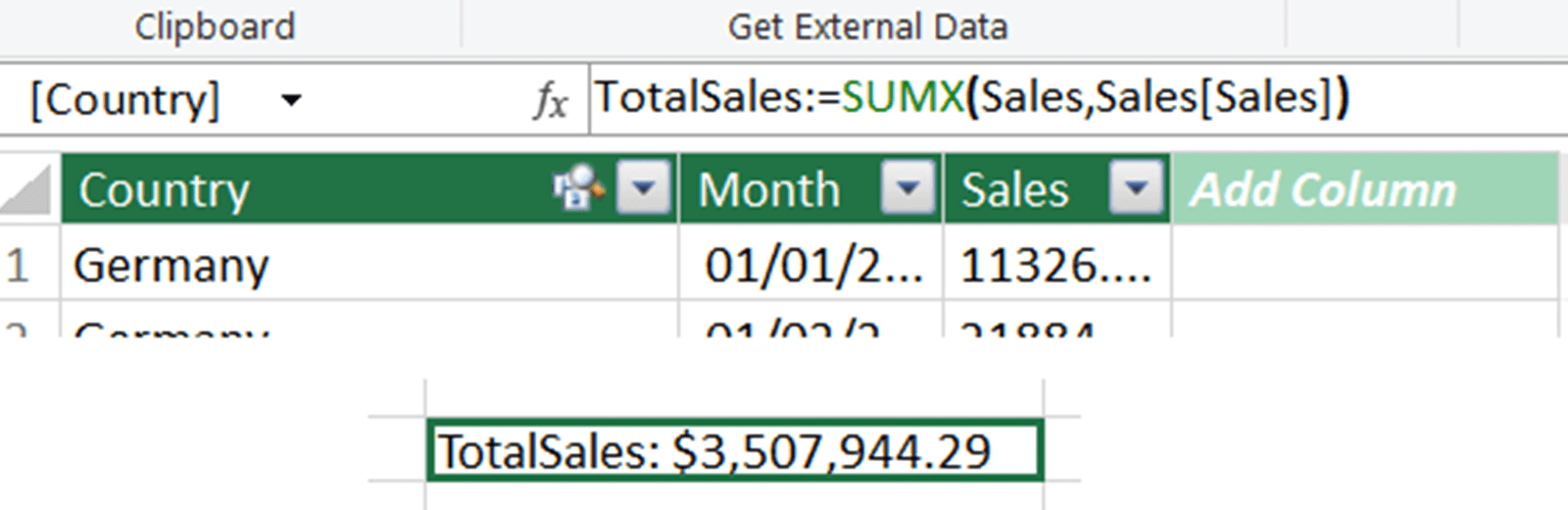Image resolution: width=1568 pixels, height=510 pixels.
Task: Open the Country column filter dropdown
Action: pyautogui.click(x=643, y=186)
